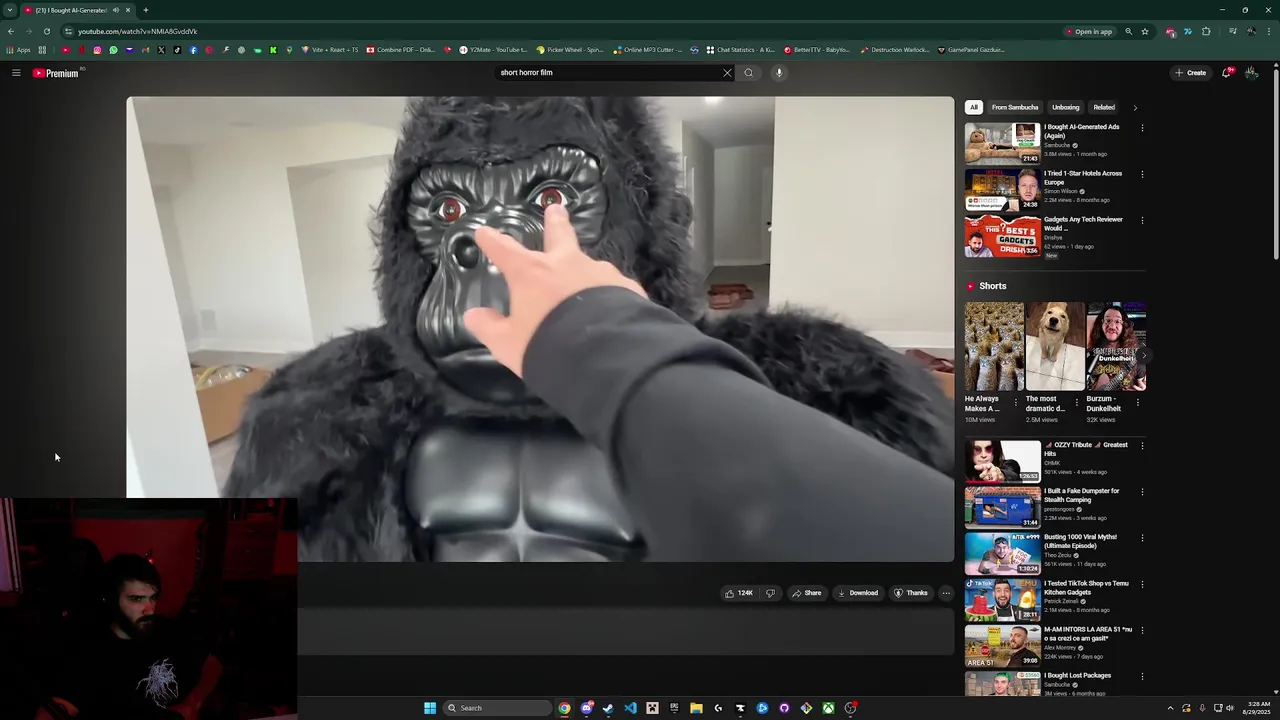
Task: Open Steam from the taskbar
Action: (x=608, y=708)
